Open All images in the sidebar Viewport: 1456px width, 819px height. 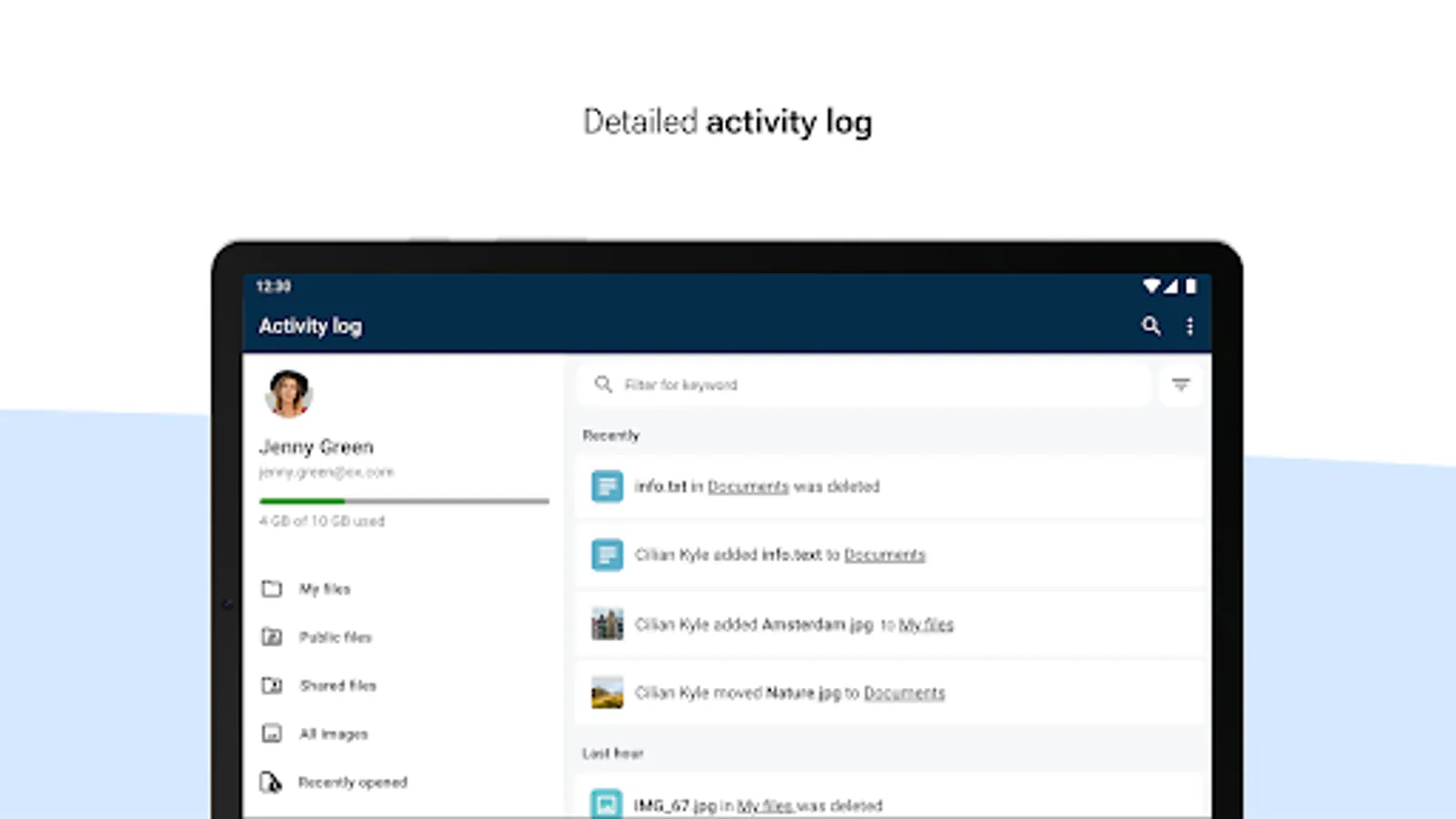coord(333,733)
